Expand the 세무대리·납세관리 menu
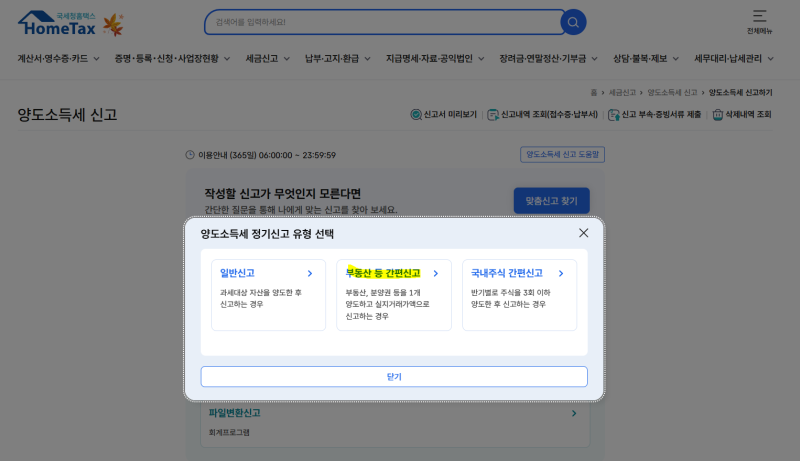Viewport: 800px width, 461px height. coord(734,59)
